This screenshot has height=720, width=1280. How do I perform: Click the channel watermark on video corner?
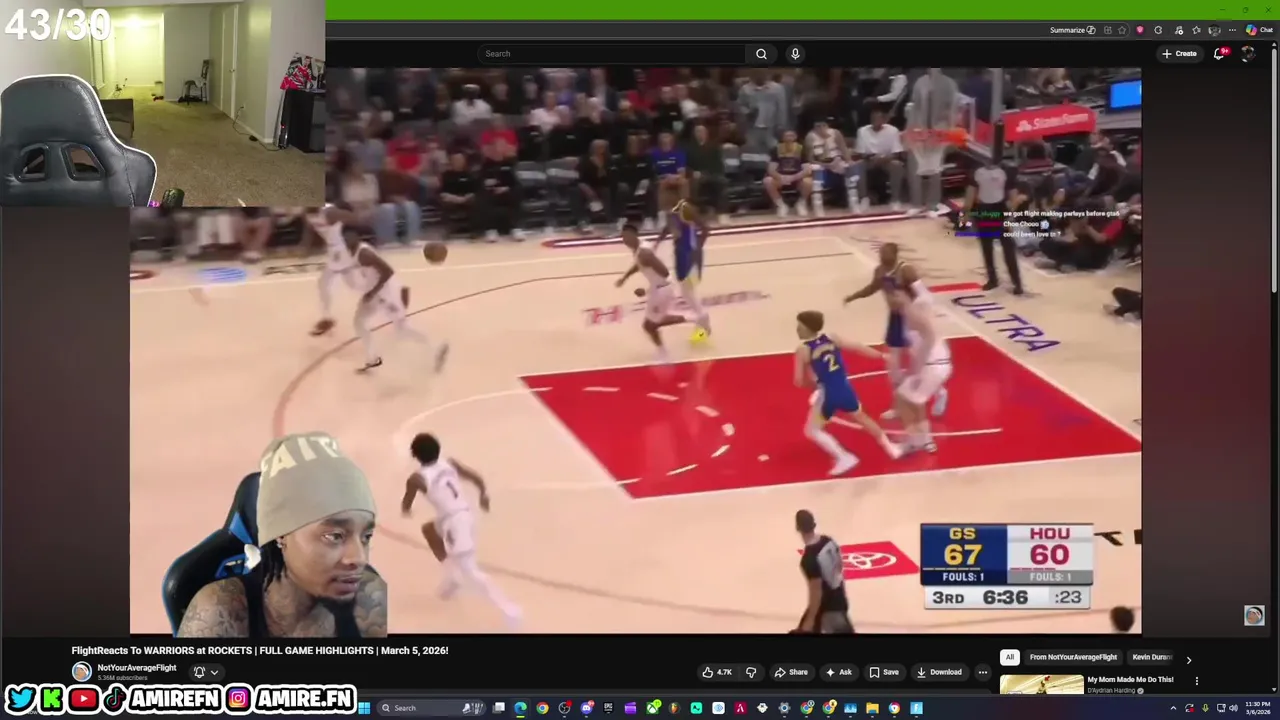pos(1254,616)
